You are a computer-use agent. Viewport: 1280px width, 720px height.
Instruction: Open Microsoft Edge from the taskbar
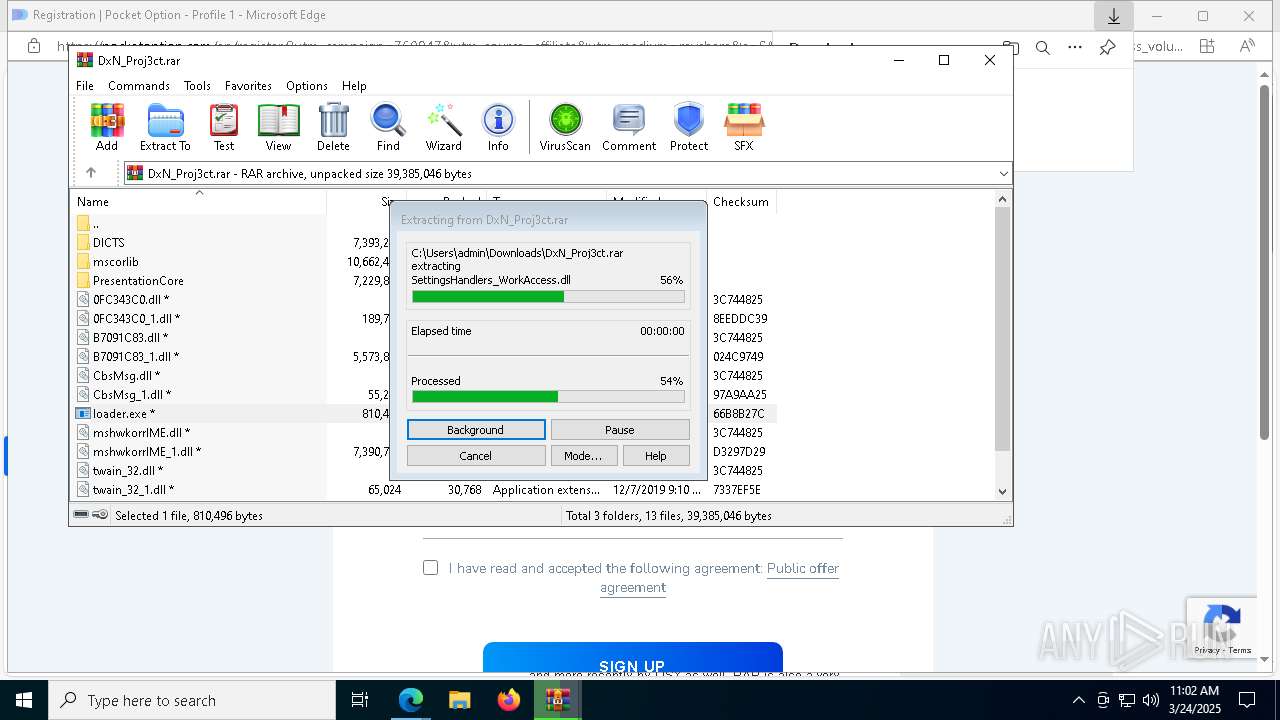(411, 700)
